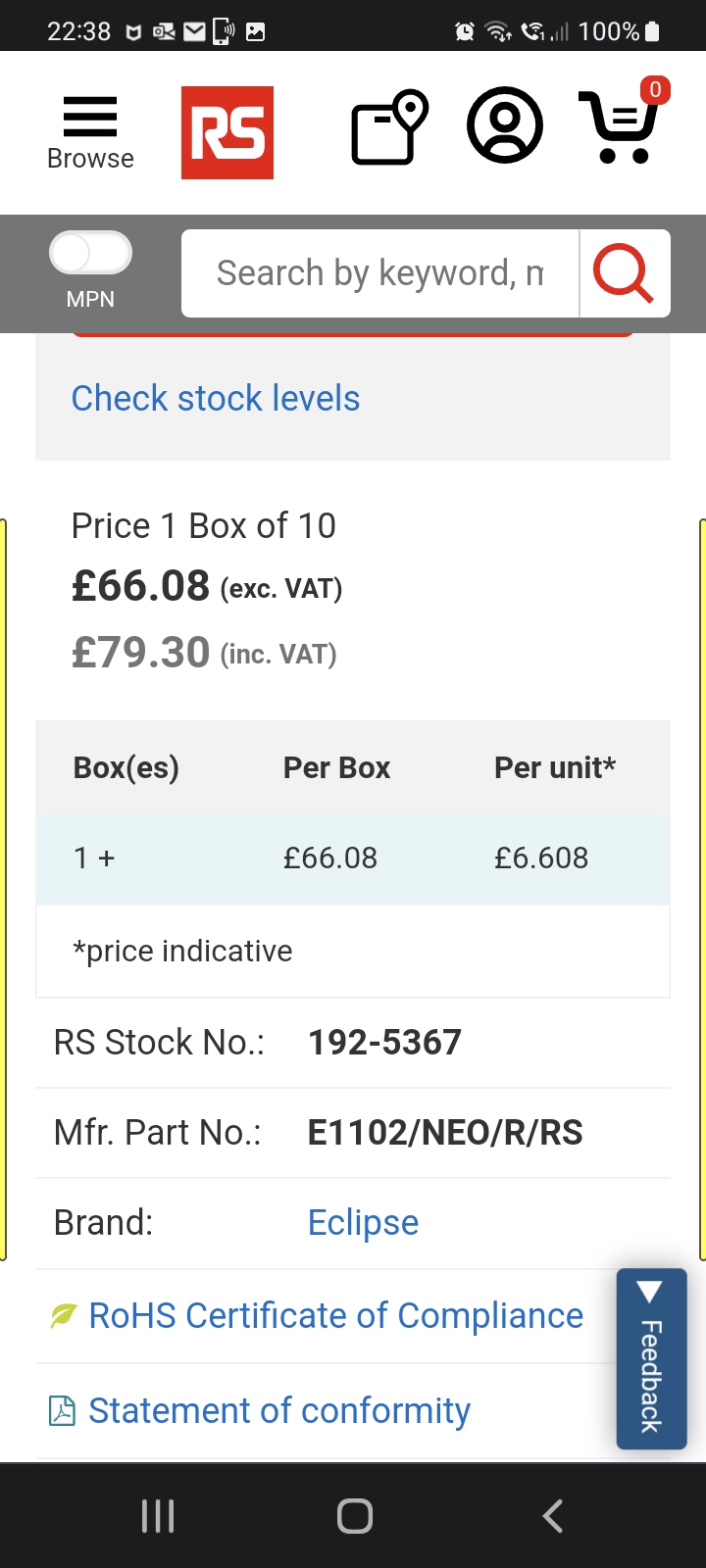Open Android recent apps button
The width and height of the screenshot is (706, 1568).
click(158, 1516)
